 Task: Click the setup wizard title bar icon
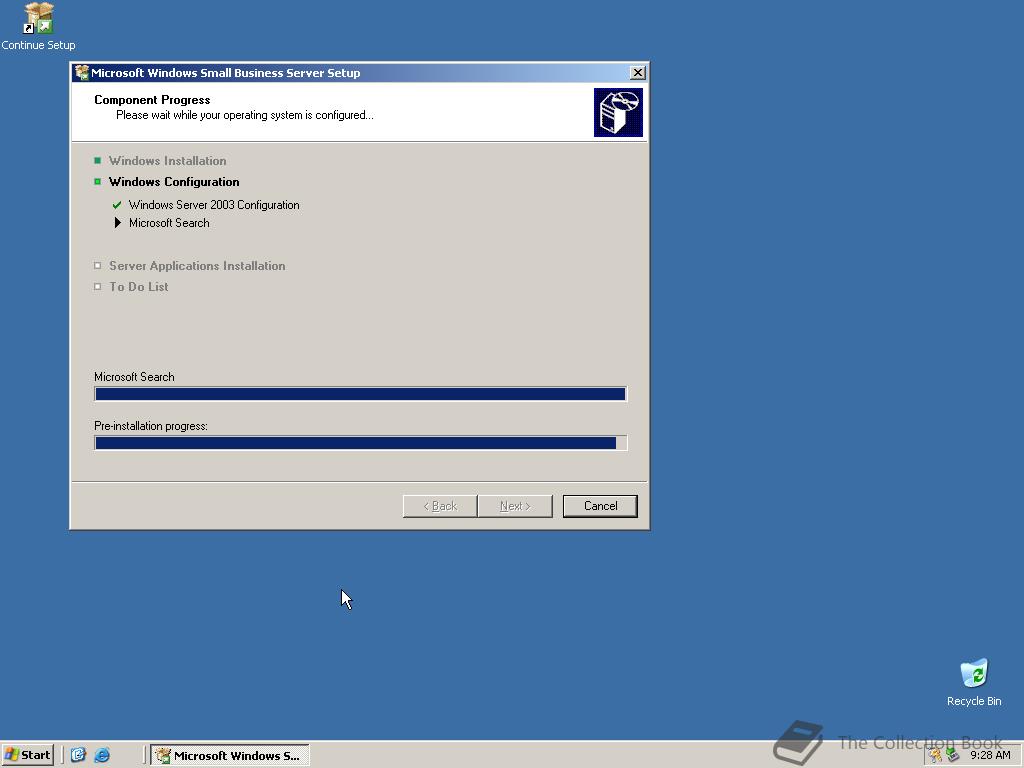pos(82,72)
